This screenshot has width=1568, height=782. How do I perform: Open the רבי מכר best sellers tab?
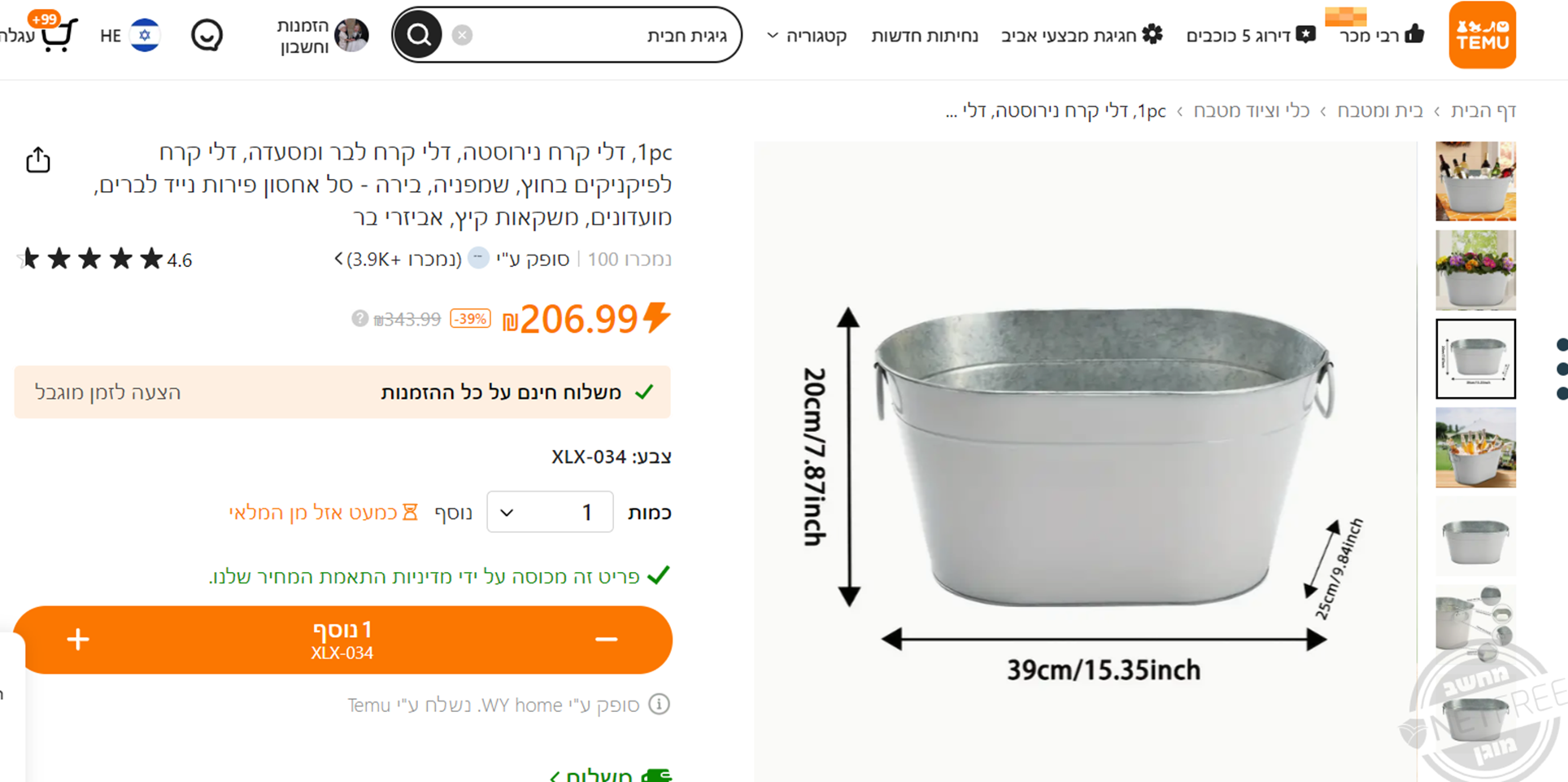coord(1381,35)
